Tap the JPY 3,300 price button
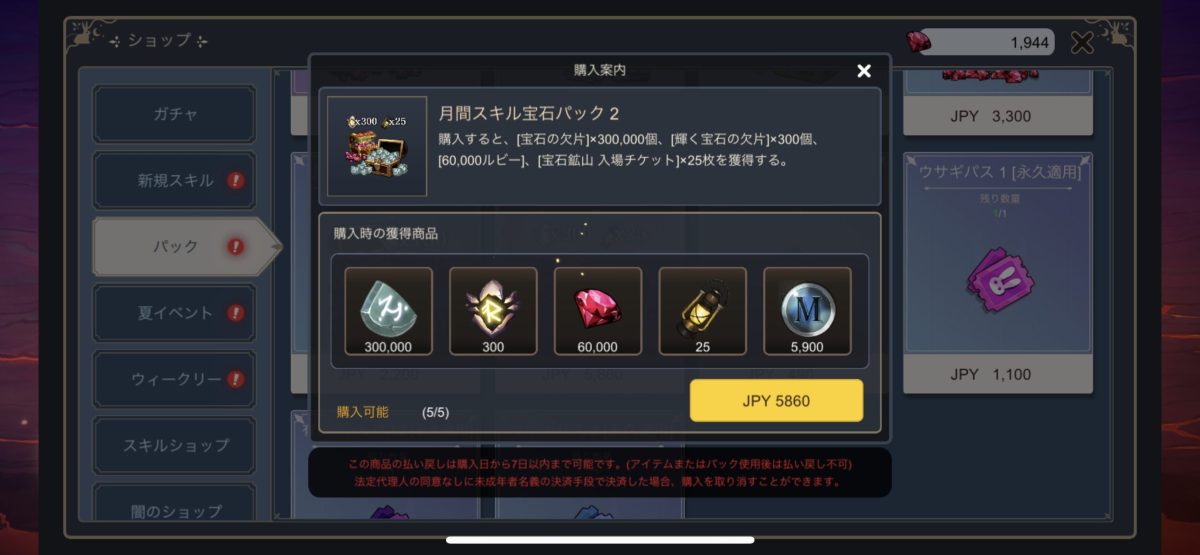 coord(998,116)
